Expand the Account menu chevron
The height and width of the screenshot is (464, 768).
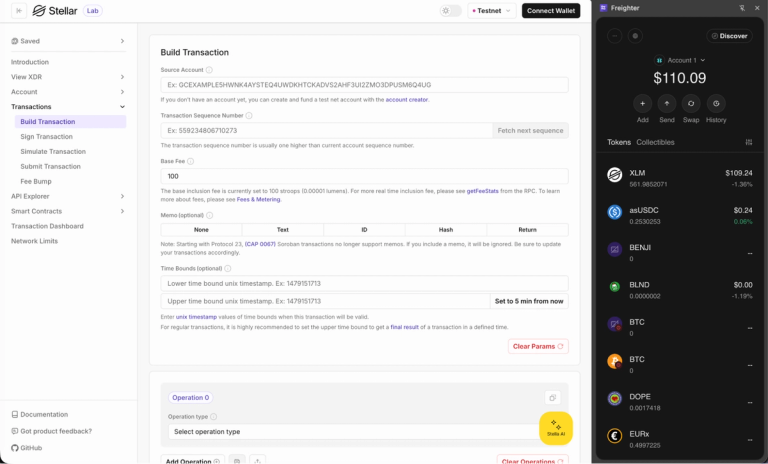[x=122, y=92]
